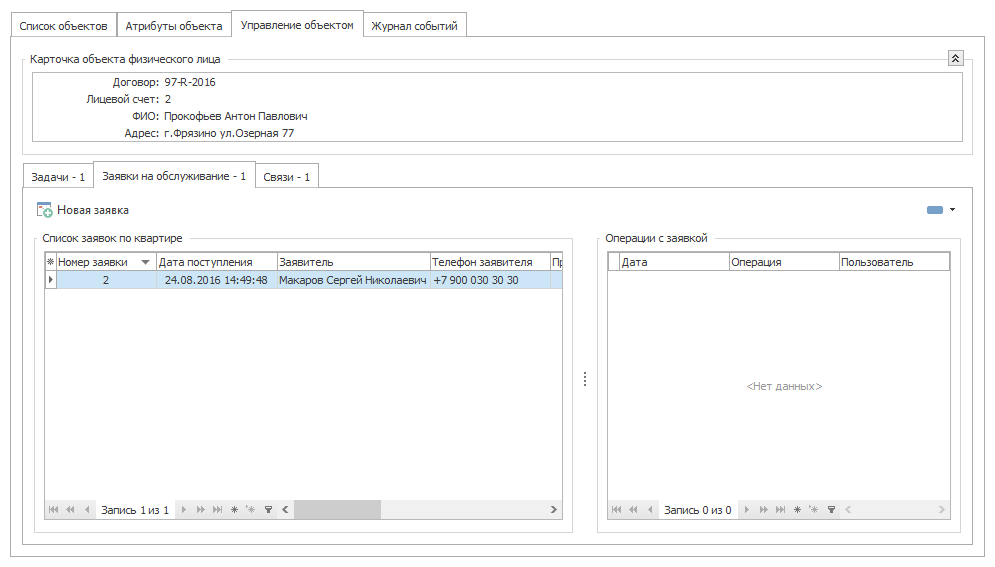Click filter funnel icon in requests list navigator
The width and height of the screenshot is (995, 567).
click(268, 509)
